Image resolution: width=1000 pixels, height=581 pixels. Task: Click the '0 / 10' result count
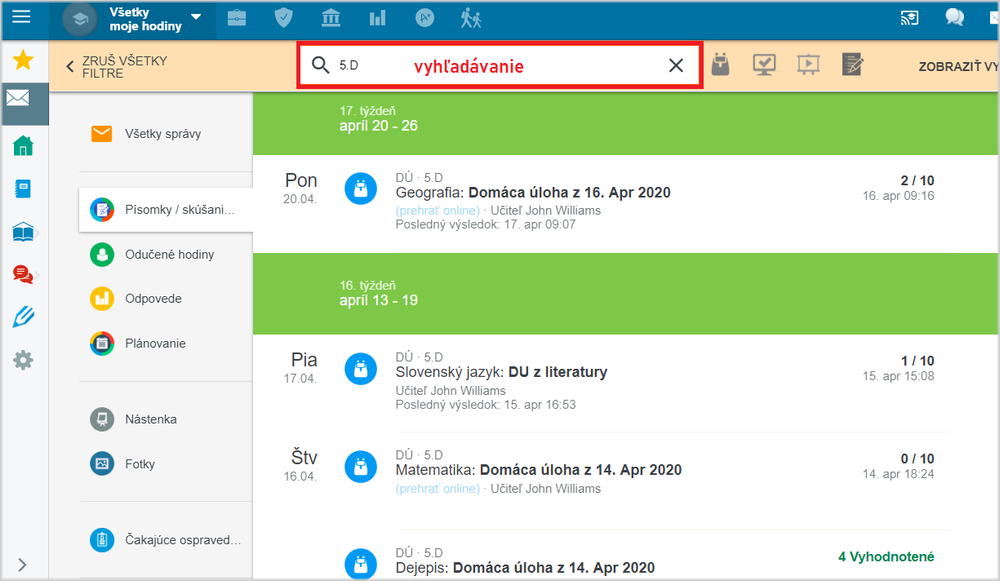[917, 459]
